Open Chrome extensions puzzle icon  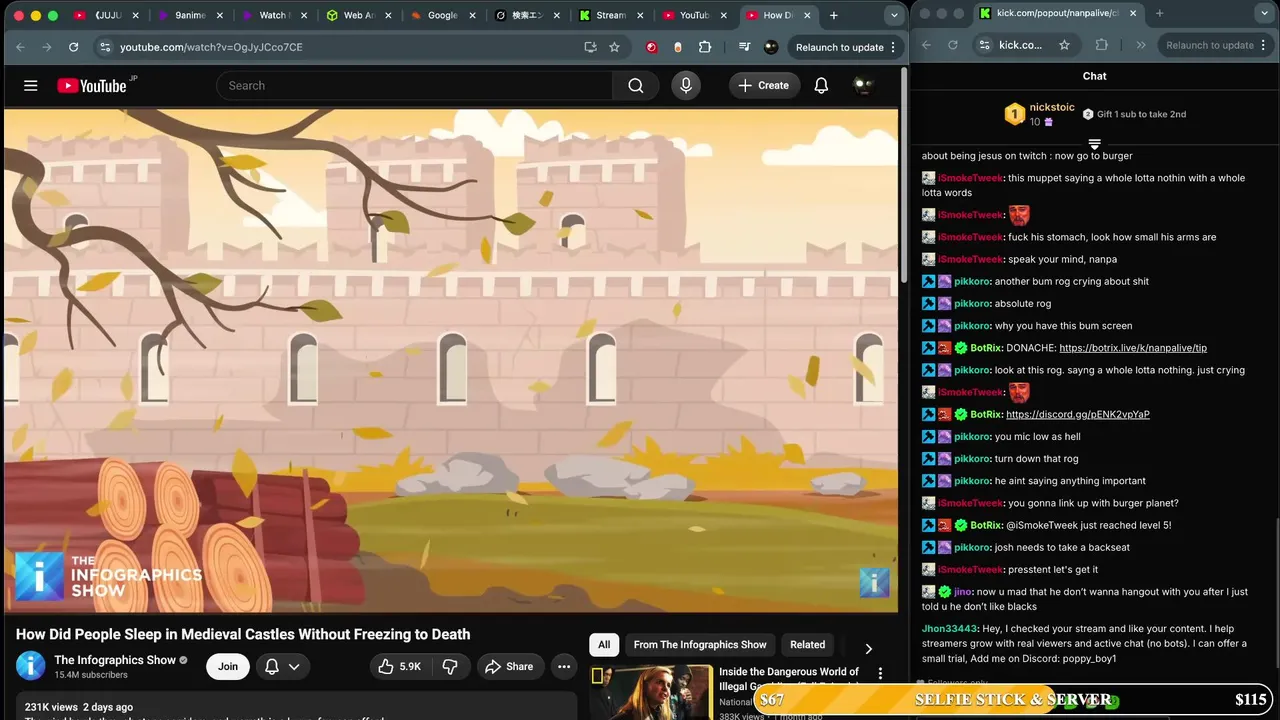click(705, 47)
